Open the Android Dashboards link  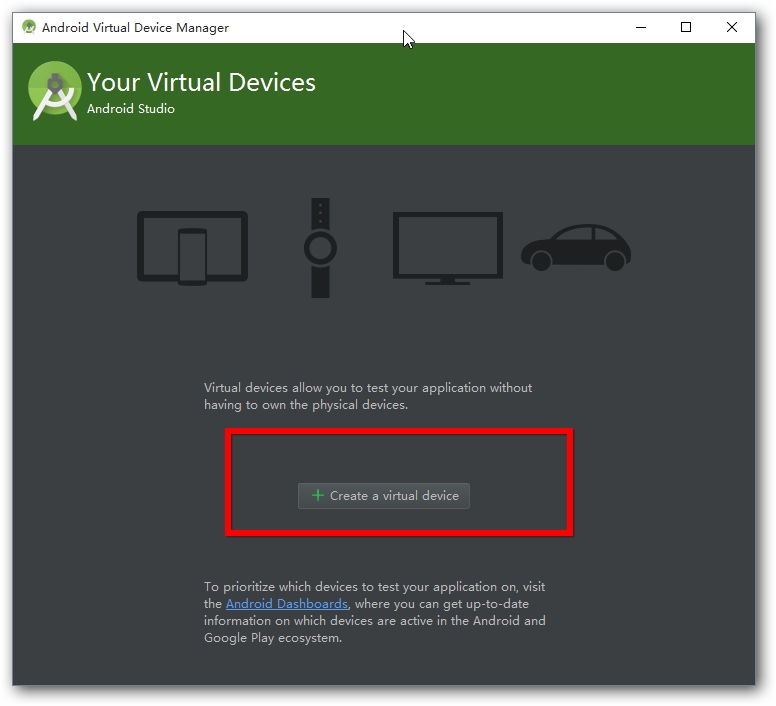287,604
